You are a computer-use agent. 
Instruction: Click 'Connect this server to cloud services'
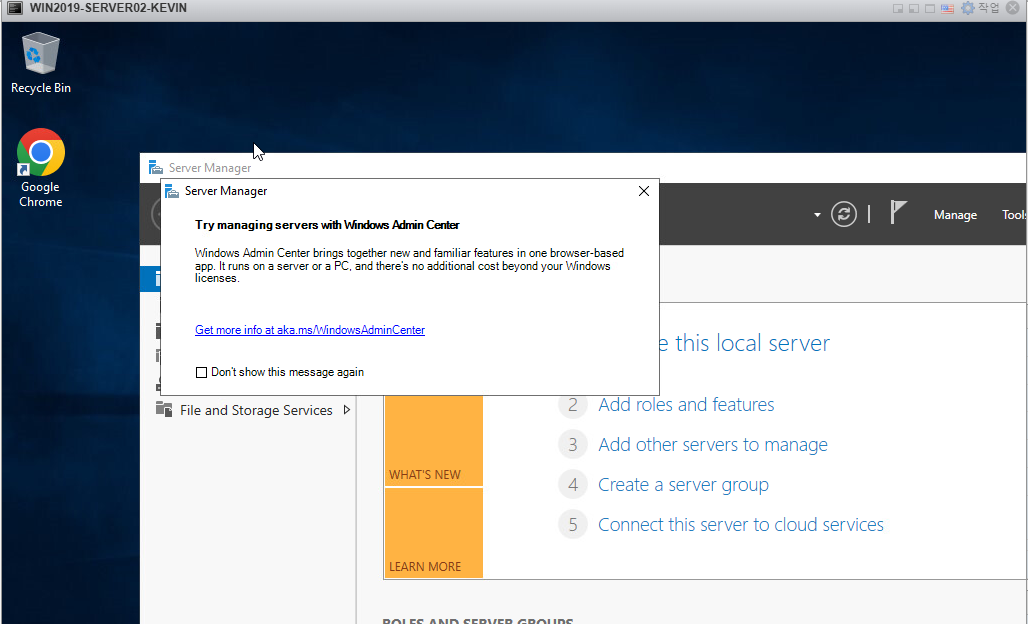click(x=741, y=524)
